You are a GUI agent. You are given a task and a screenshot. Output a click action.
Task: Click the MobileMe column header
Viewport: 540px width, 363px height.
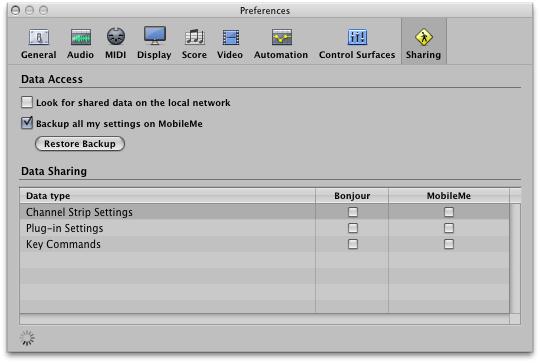[x=449, y=196]
